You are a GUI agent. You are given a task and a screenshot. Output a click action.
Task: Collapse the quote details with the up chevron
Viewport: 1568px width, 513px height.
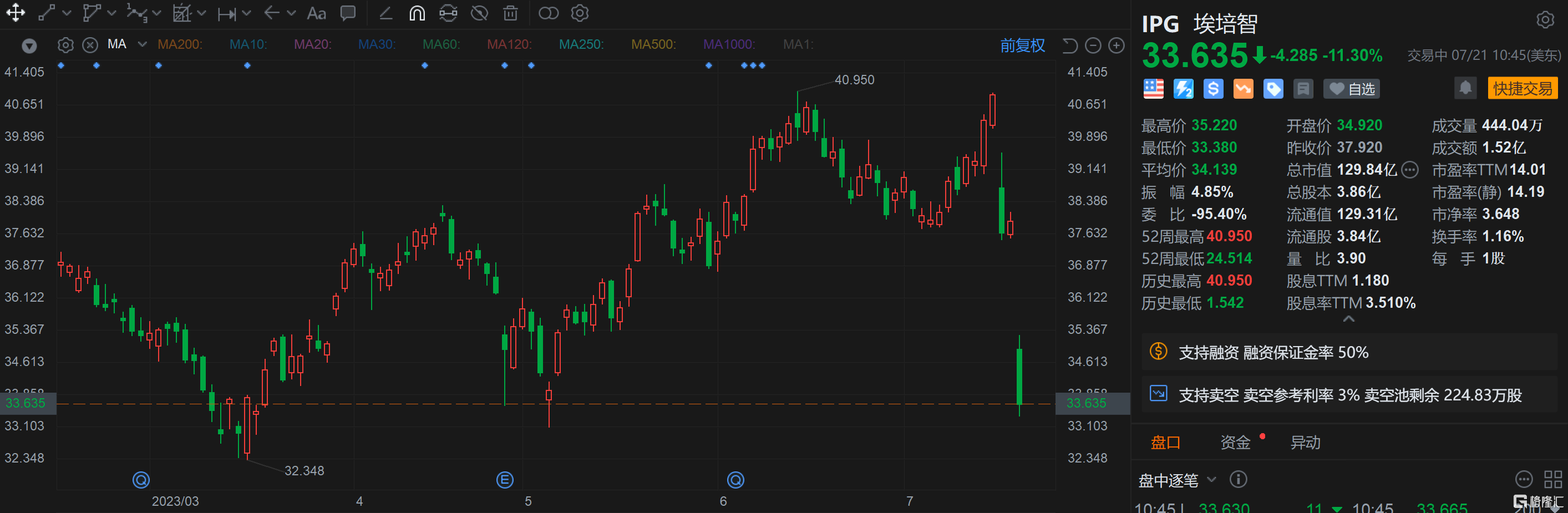click(x=1348, y=319)
